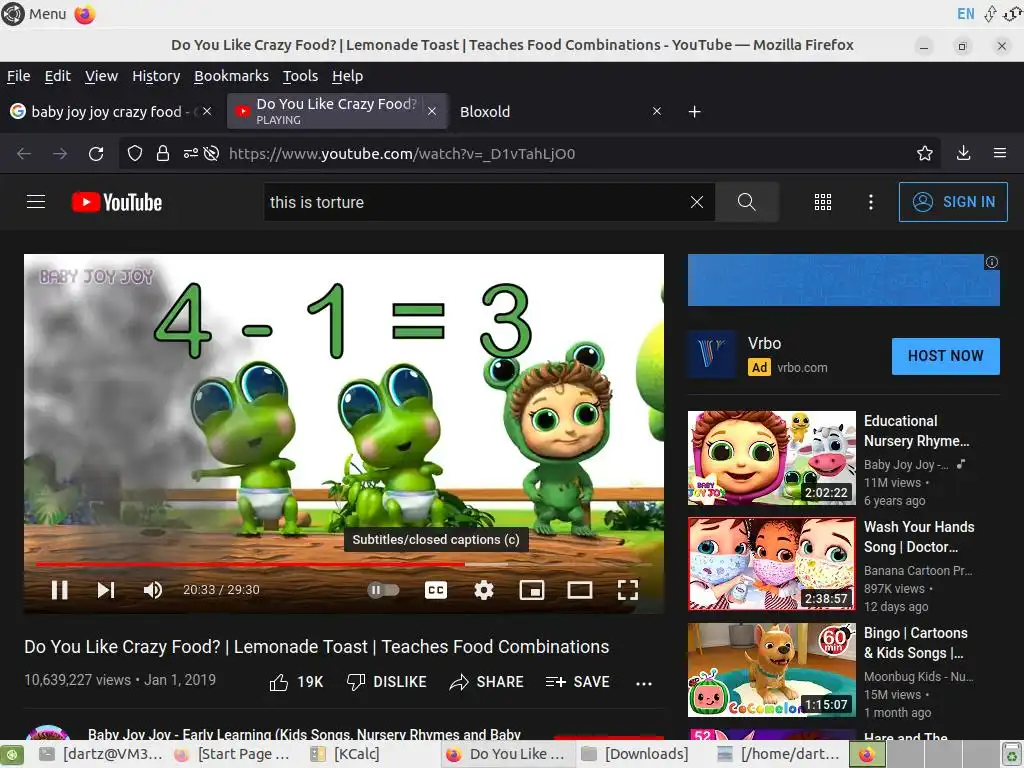Screen dimensions: 1024x768
Task: Bookmark this page with star
Action: click(x=925, y=153)
